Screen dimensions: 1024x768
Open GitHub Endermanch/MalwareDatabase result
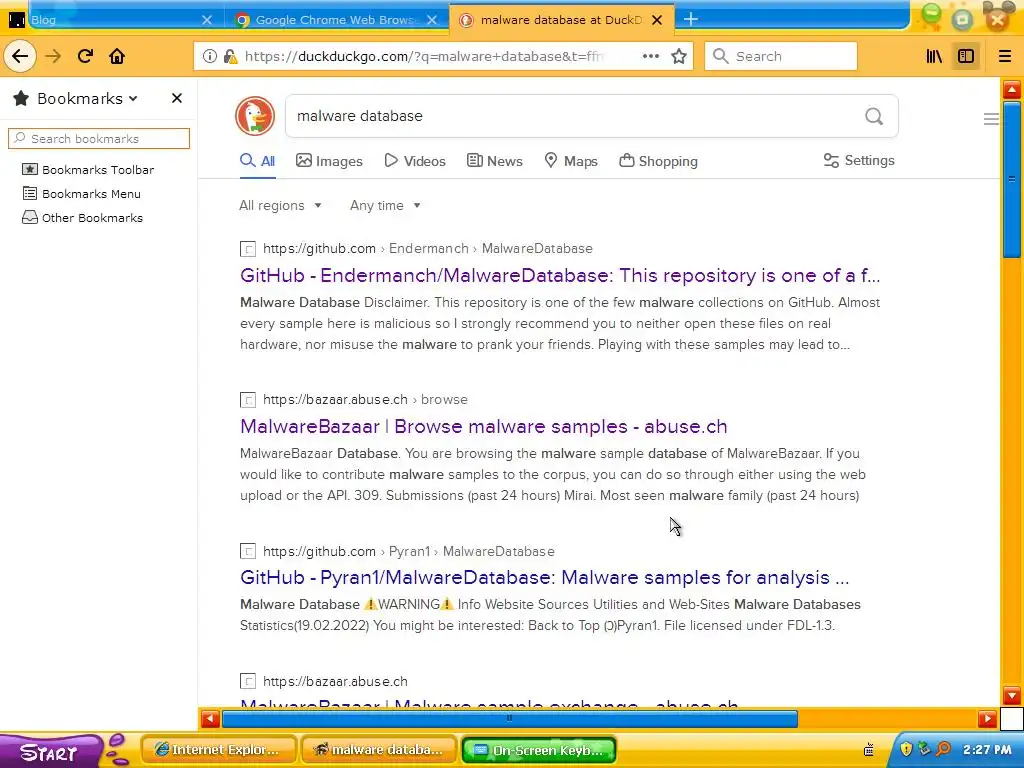tap(560, 276)
